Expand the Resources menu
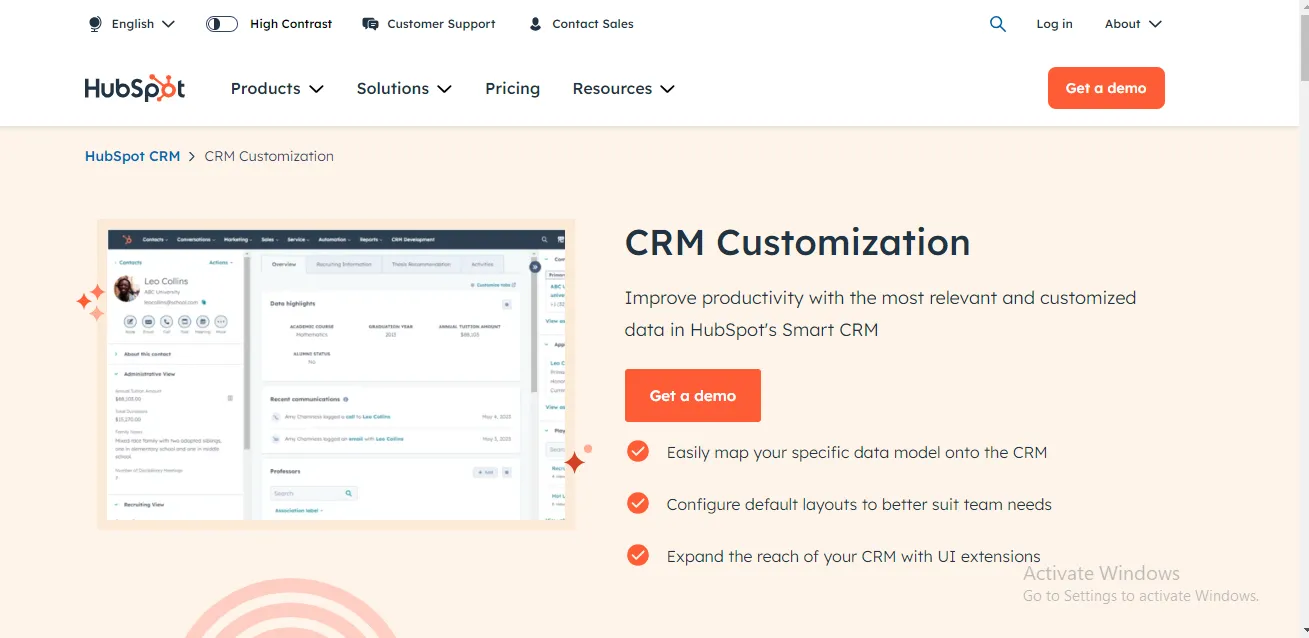The image size is (1309, 638). 623,89
